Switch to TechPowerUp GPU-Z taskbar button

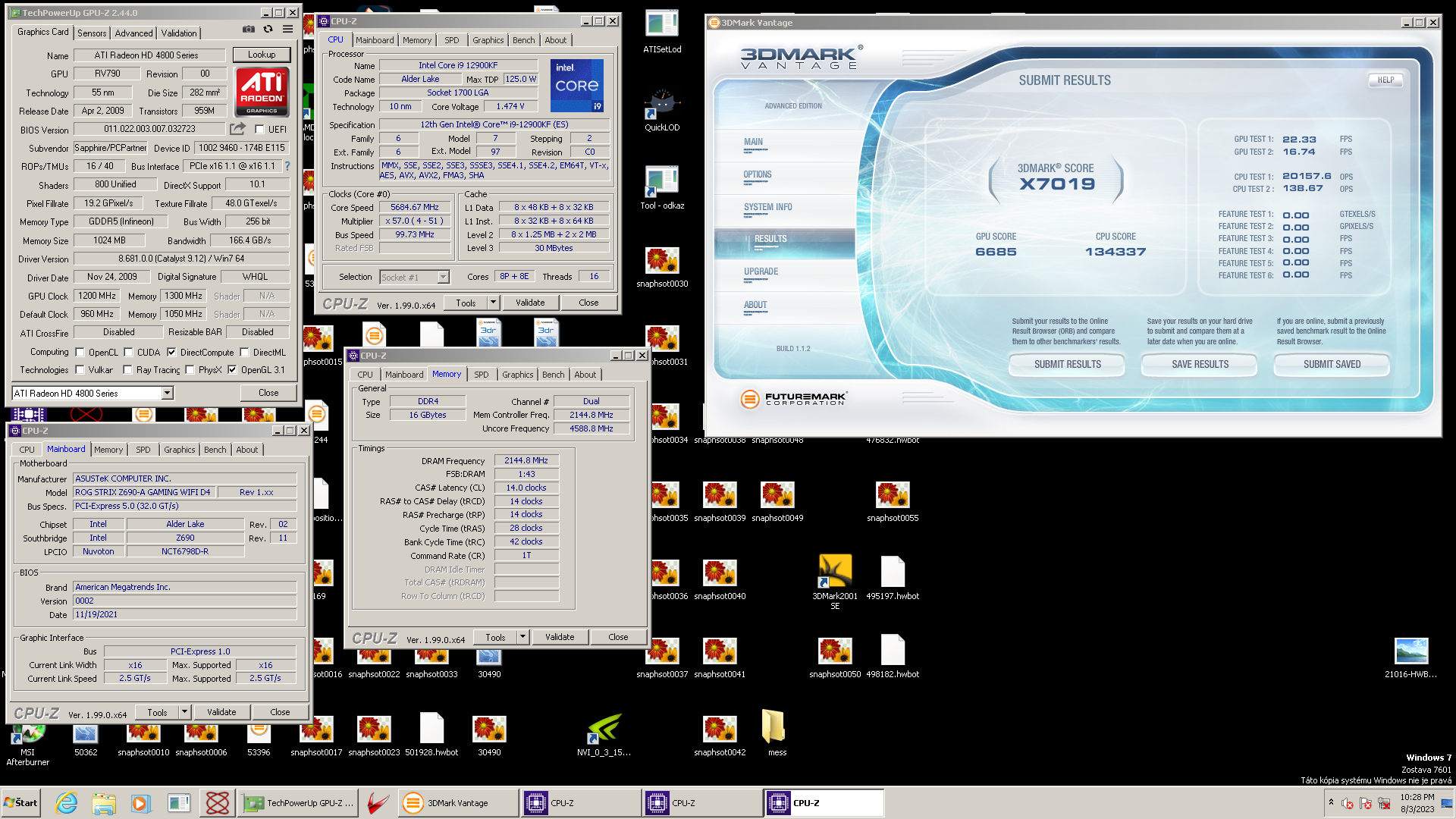pyautogui.click(x=299, y=802)
